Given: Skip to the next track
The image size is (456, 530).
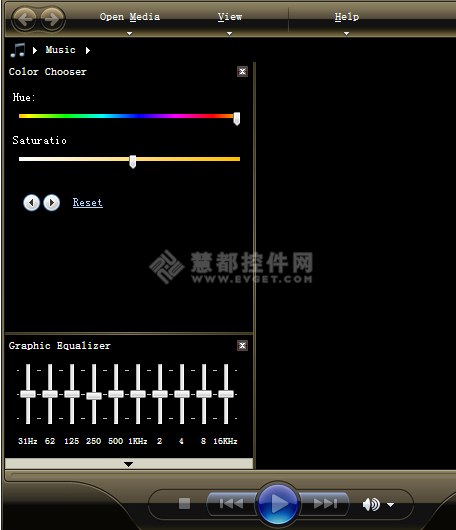Looking at the screenshot, I should [325, 504].
